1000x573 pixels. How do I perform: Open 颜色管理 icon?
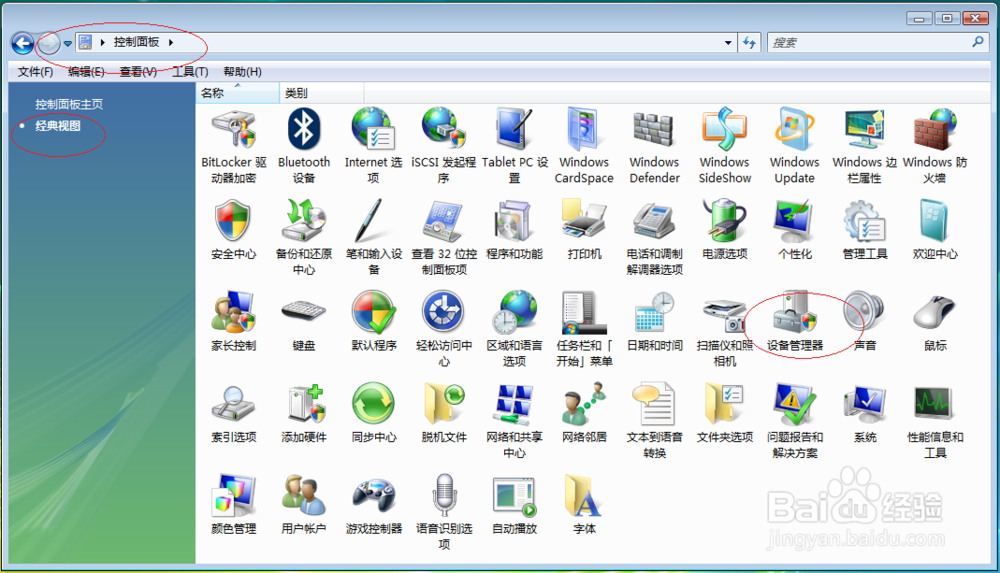(233, 495)
